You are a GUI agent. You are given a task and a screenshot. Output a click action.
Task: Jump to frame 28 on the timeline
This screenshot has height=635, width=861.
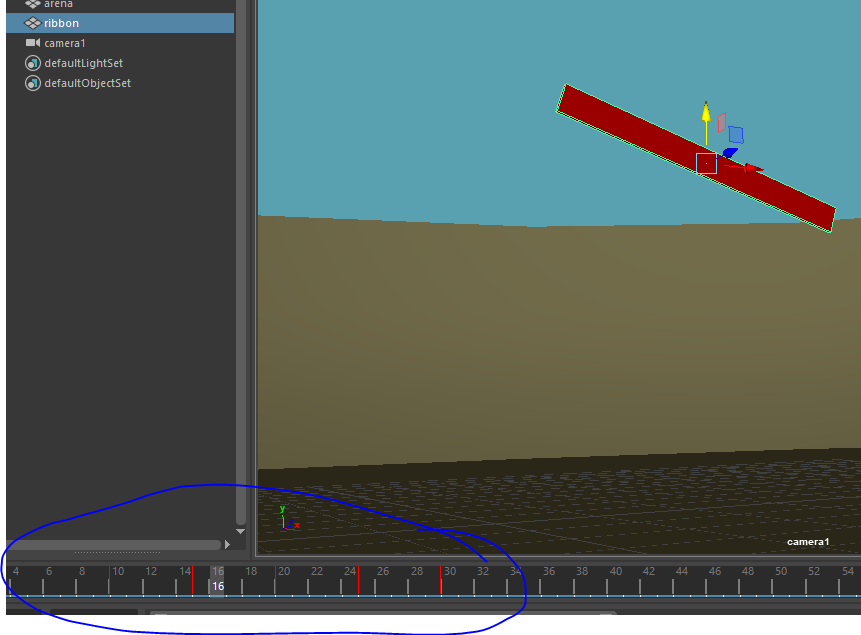(x=417, y=571)
